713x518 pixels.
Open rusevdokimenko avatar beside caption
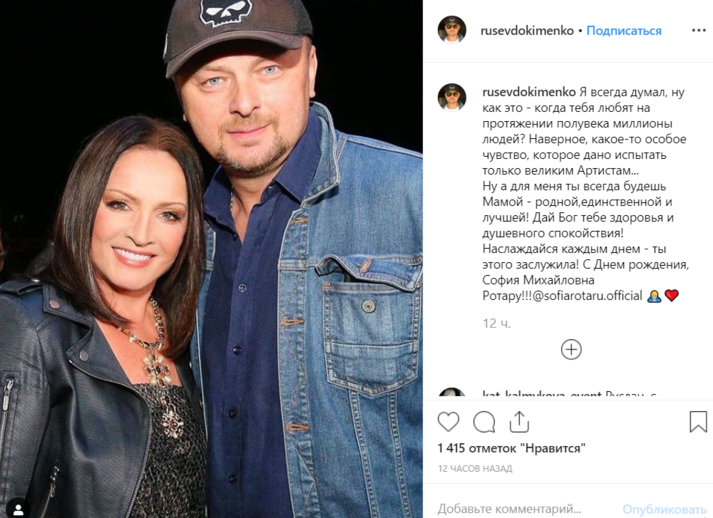[x=452, y=97]
